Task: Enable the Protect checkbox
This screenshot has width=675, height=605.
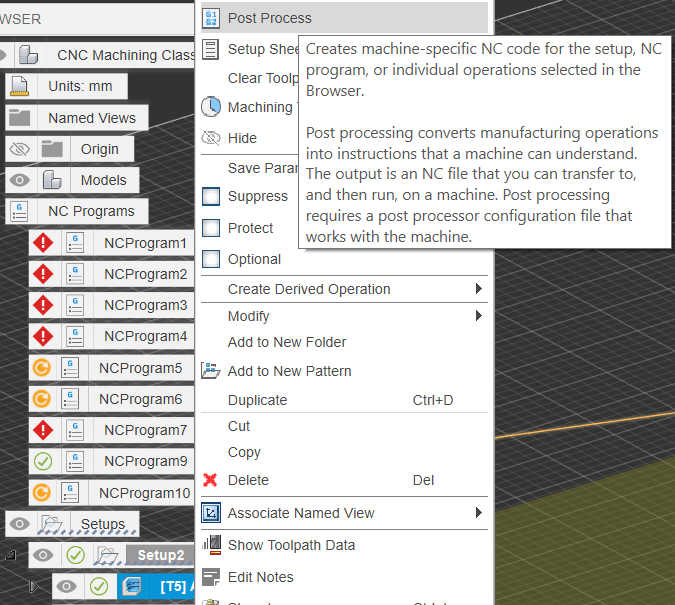Action: [211, 228]
